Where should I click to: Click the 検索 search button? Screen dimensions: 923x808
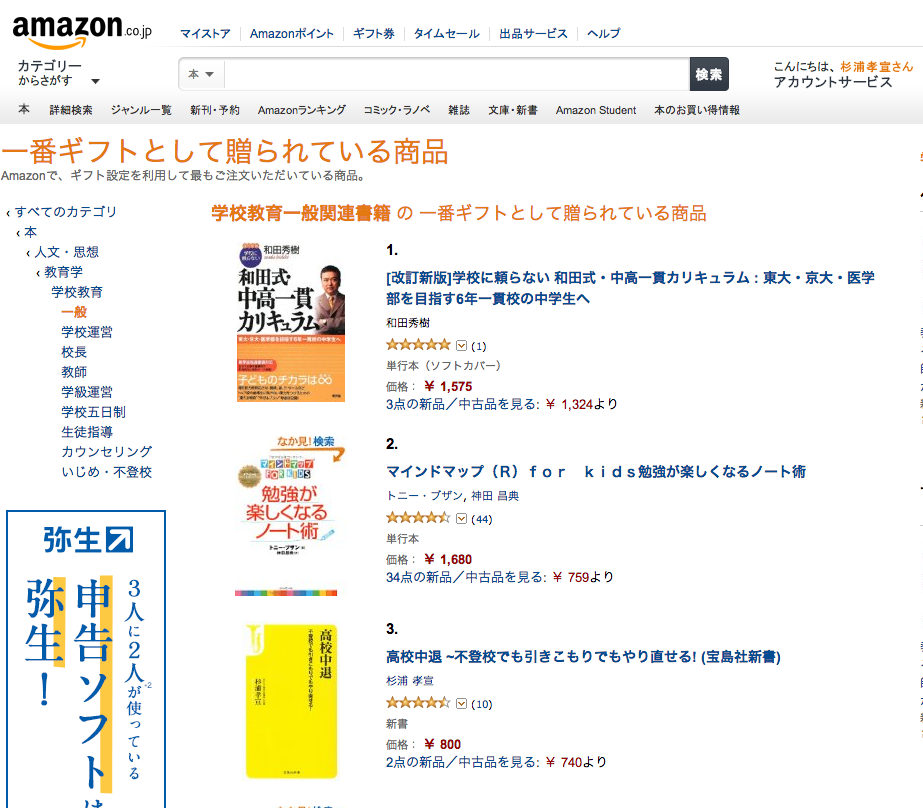709,74
